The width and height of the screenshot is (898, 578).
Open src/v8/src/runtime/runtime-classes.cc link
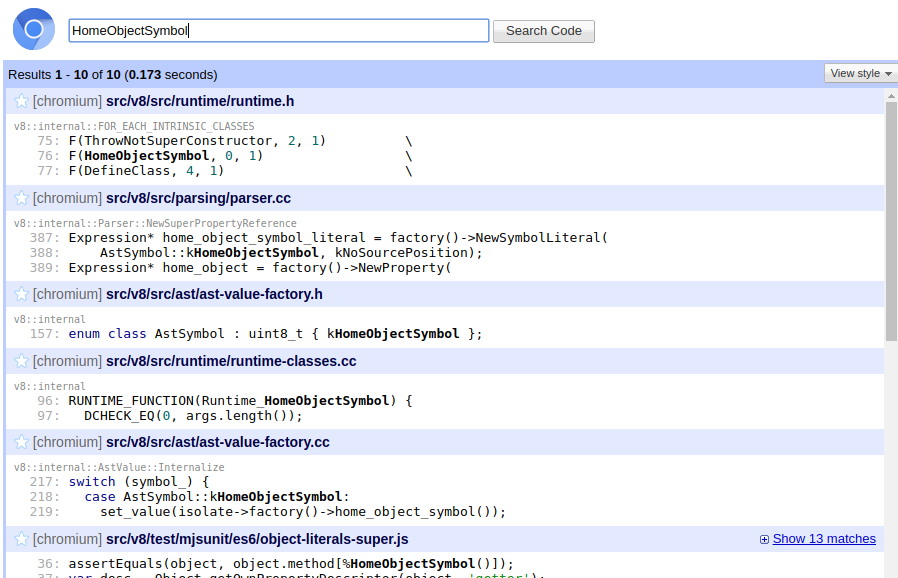tap(231, 361)
